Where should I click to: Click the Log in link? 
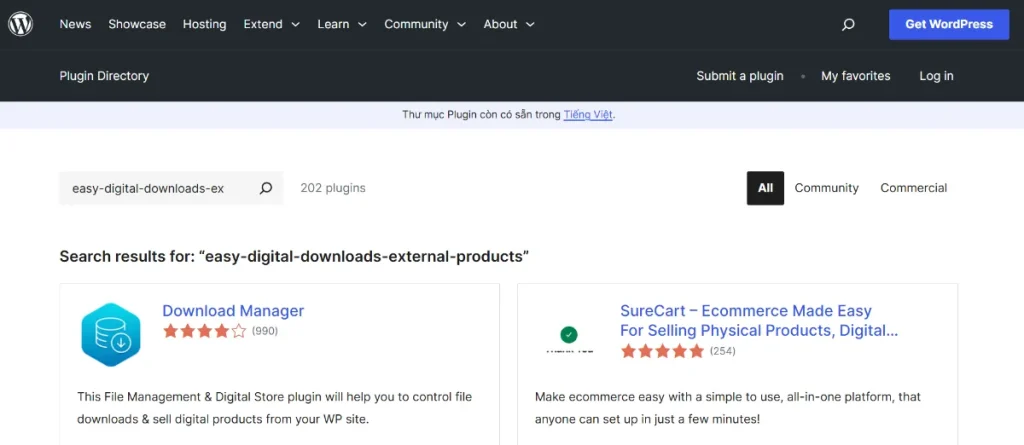click(936, 76)
